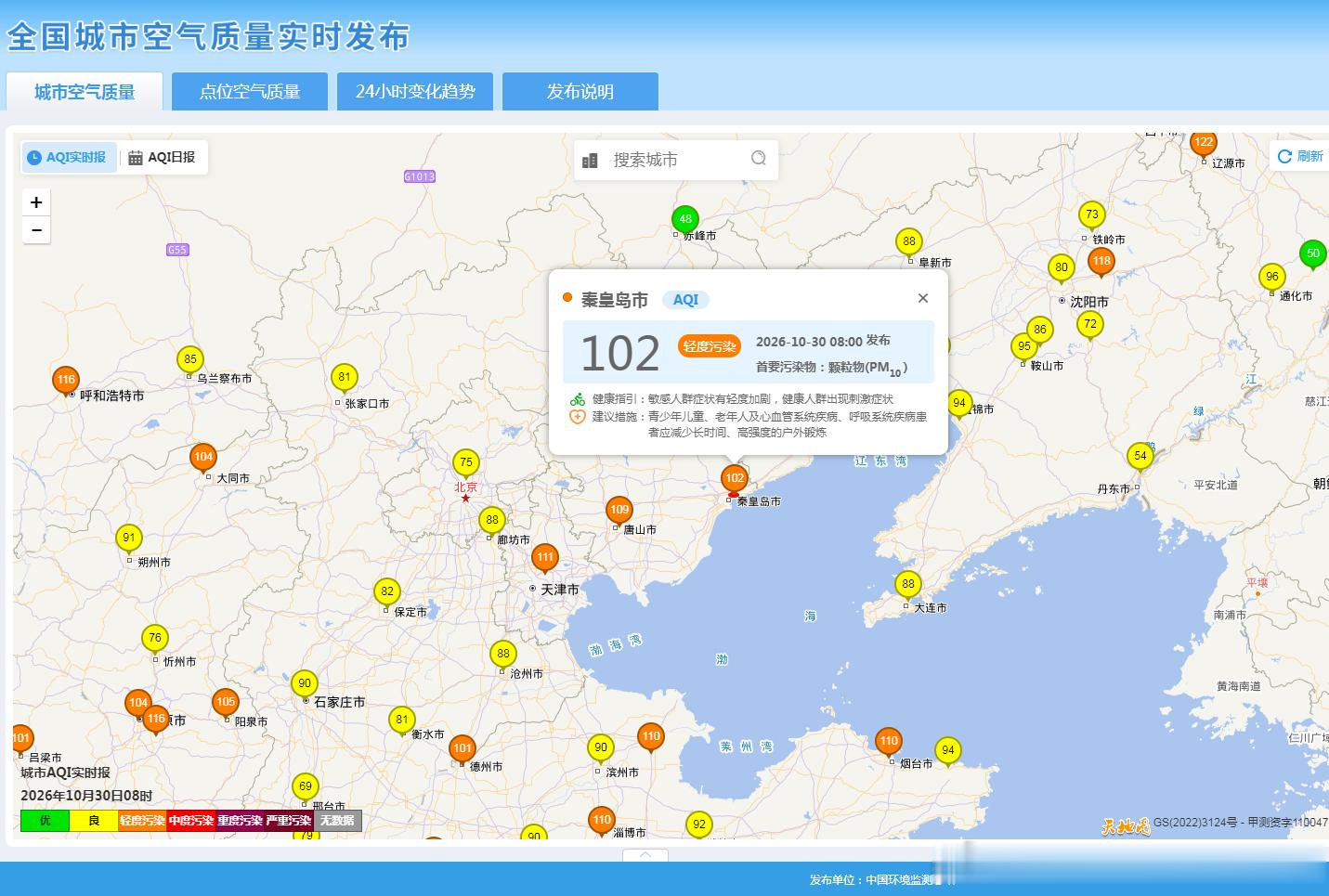Click 通化市 marker showing 96
The height and width of the screenshot is (896, 1329).
tap(1272, 278)
